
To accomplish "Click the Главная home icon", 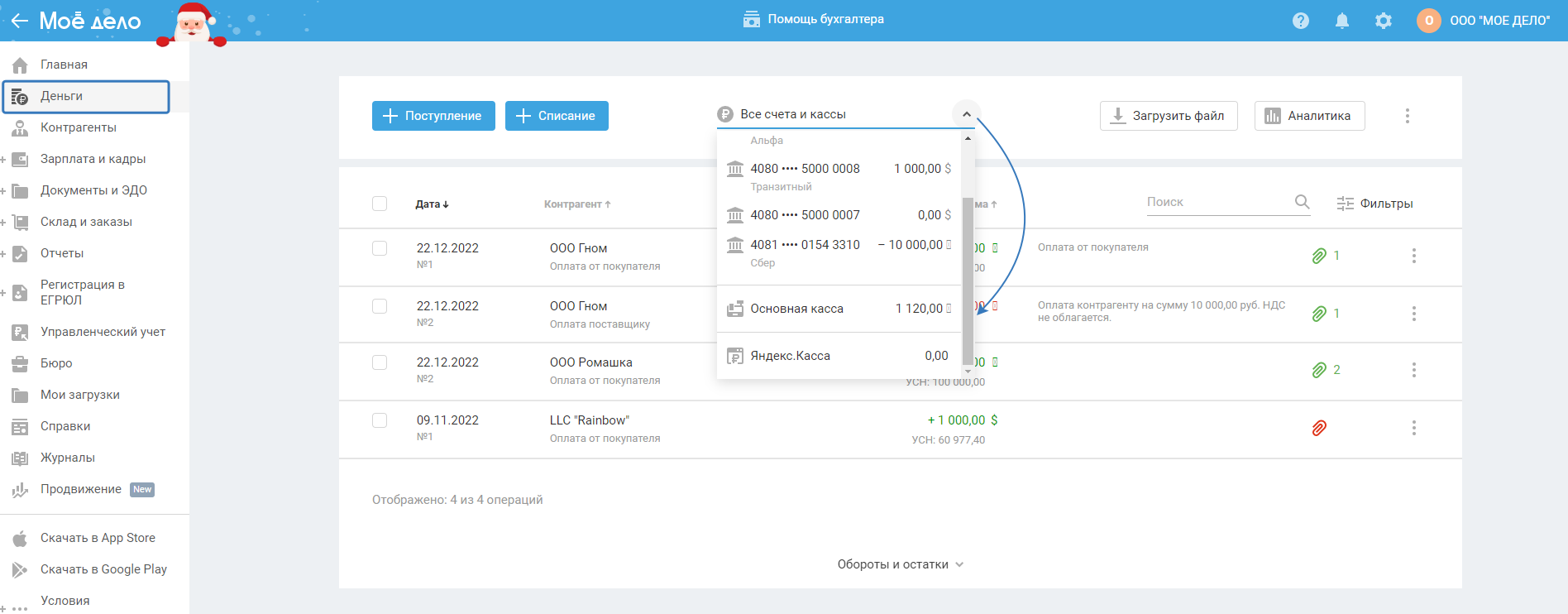I will click(x=20, y=65).
